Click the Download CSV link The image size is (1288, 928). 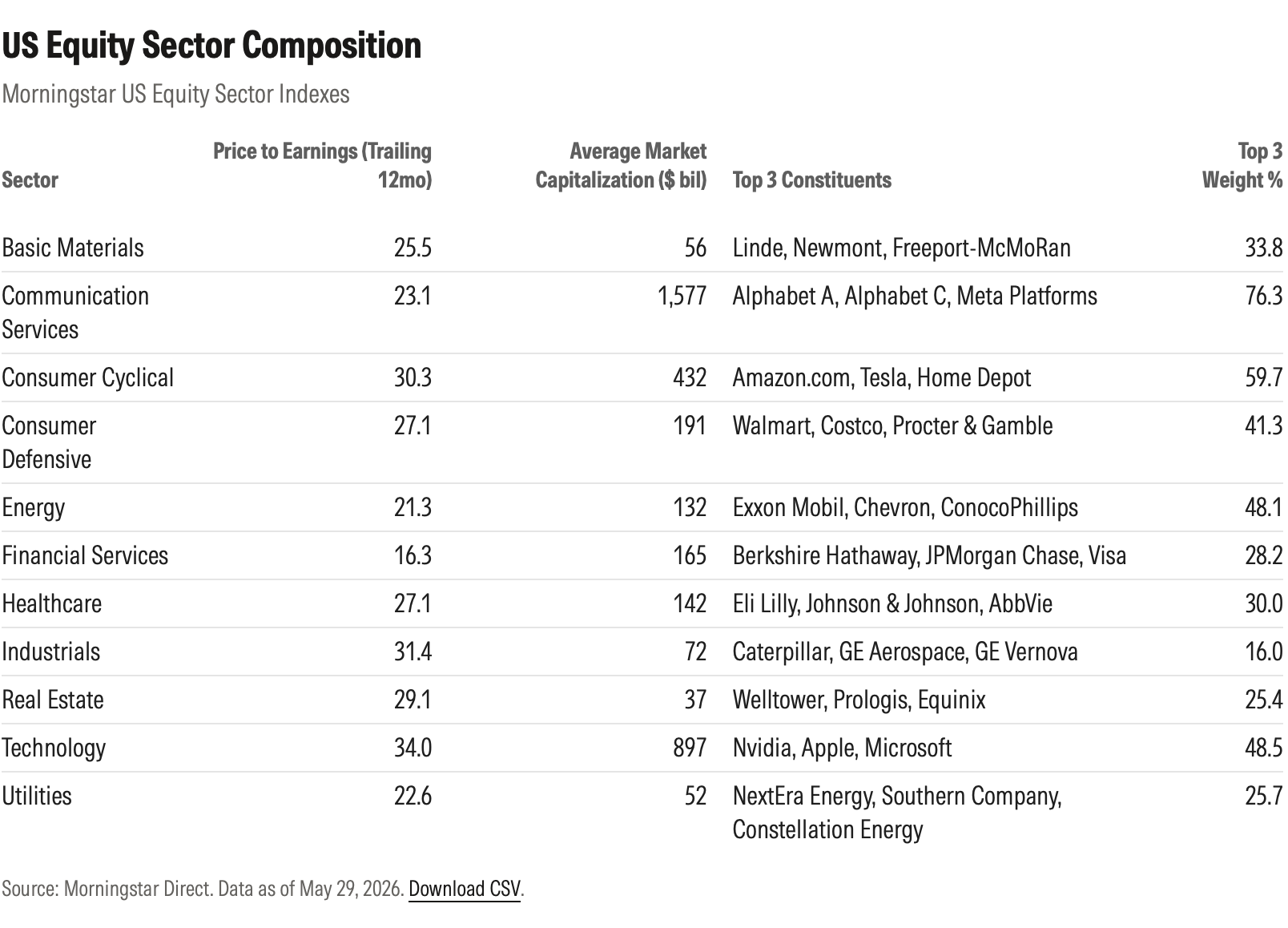tap(465, 889)
